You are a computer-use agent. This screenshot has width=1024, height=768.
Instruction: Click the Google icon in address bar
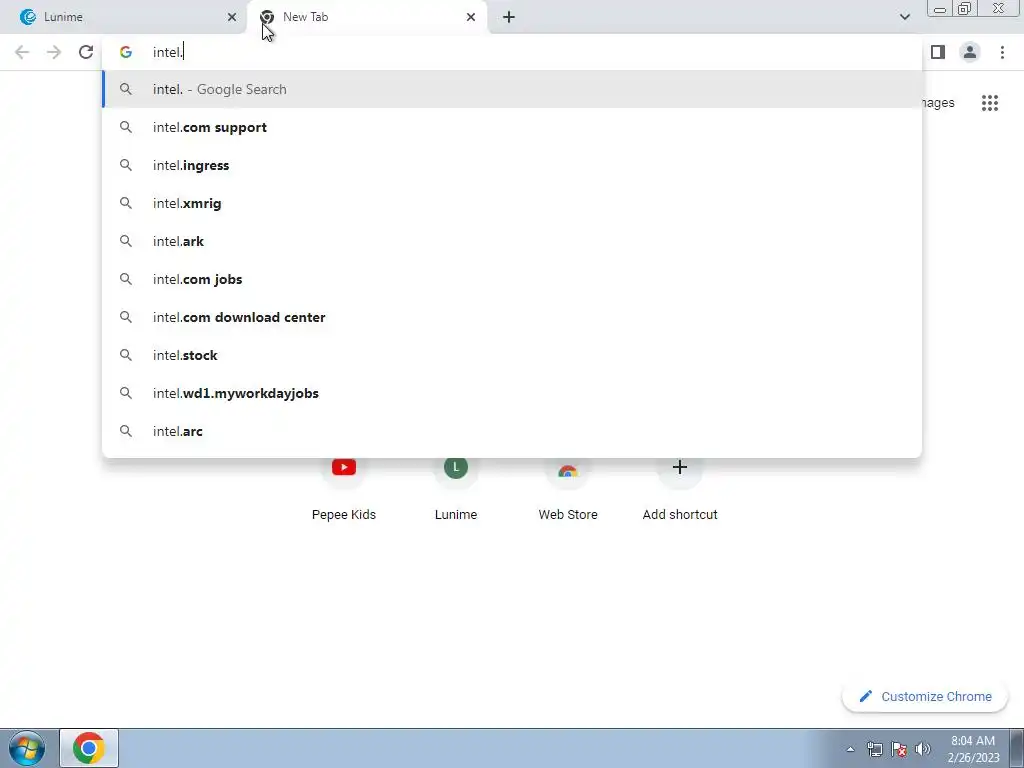tap(126, 52)
